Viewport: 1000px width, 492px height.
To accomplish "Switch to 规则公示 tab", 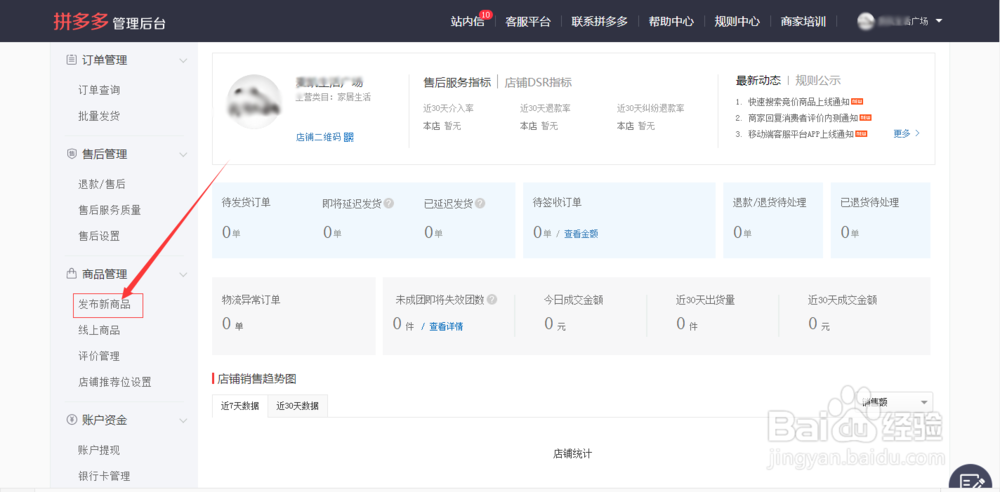I will [818, 80].
